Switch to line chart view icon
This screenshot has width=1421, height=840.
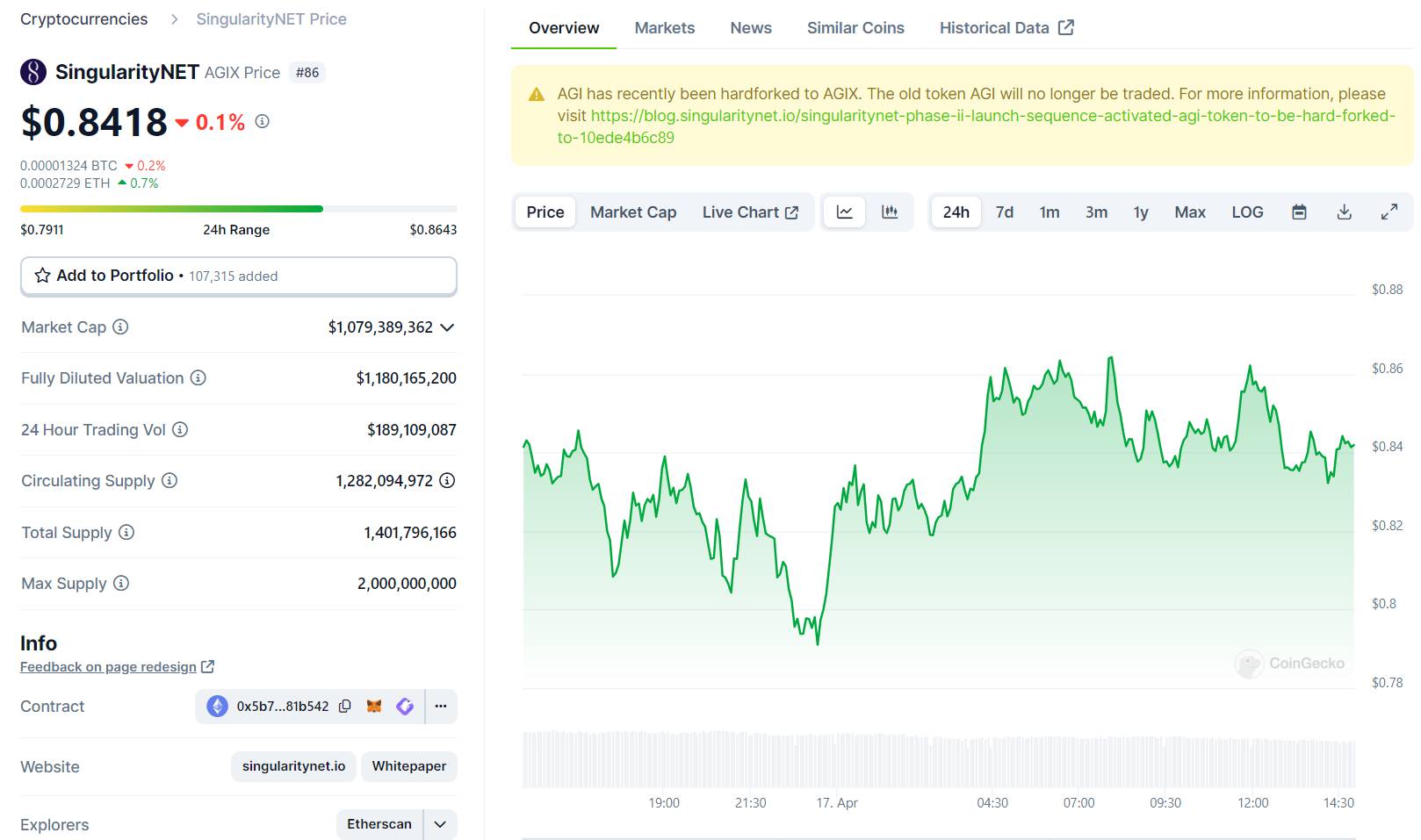pos(845,212)
